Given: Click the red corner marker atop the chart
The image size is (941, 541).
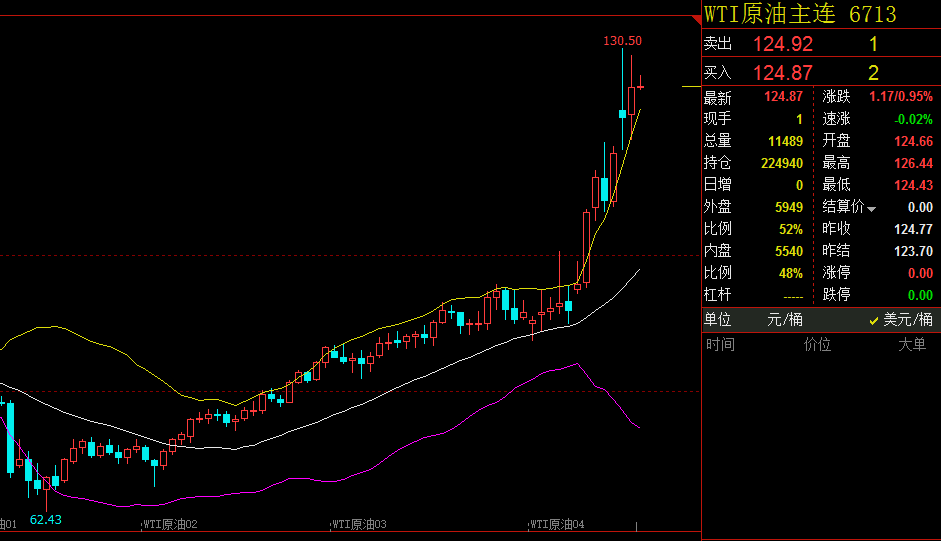Looking at the screenshot, I should [x=697, y=20].
